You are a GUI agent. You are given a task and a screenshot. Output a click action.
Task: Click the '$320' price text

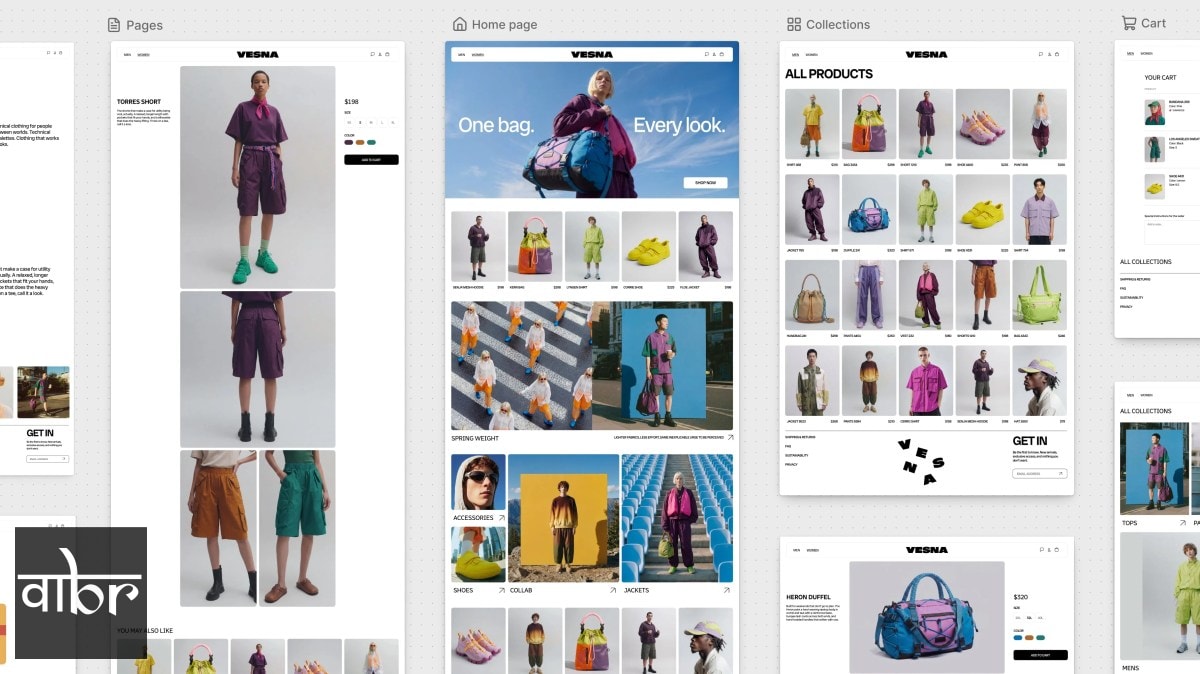coord(1021,597)
